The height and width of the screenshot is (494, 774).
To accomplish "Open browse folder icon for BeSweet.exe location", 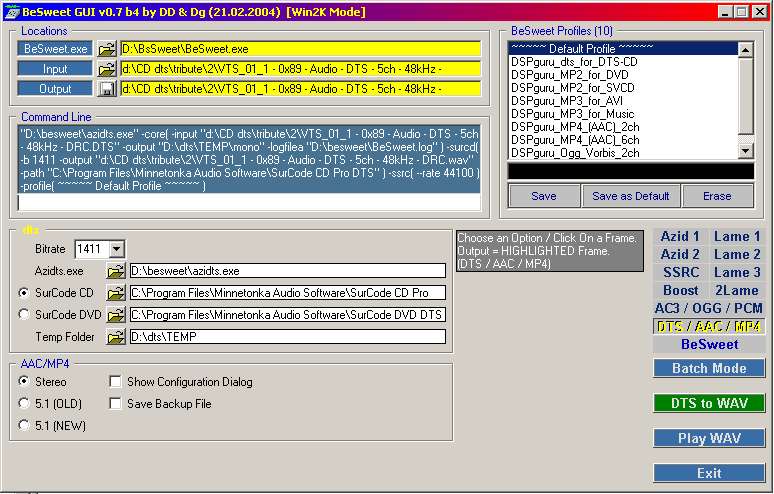I will coord(107,49).
